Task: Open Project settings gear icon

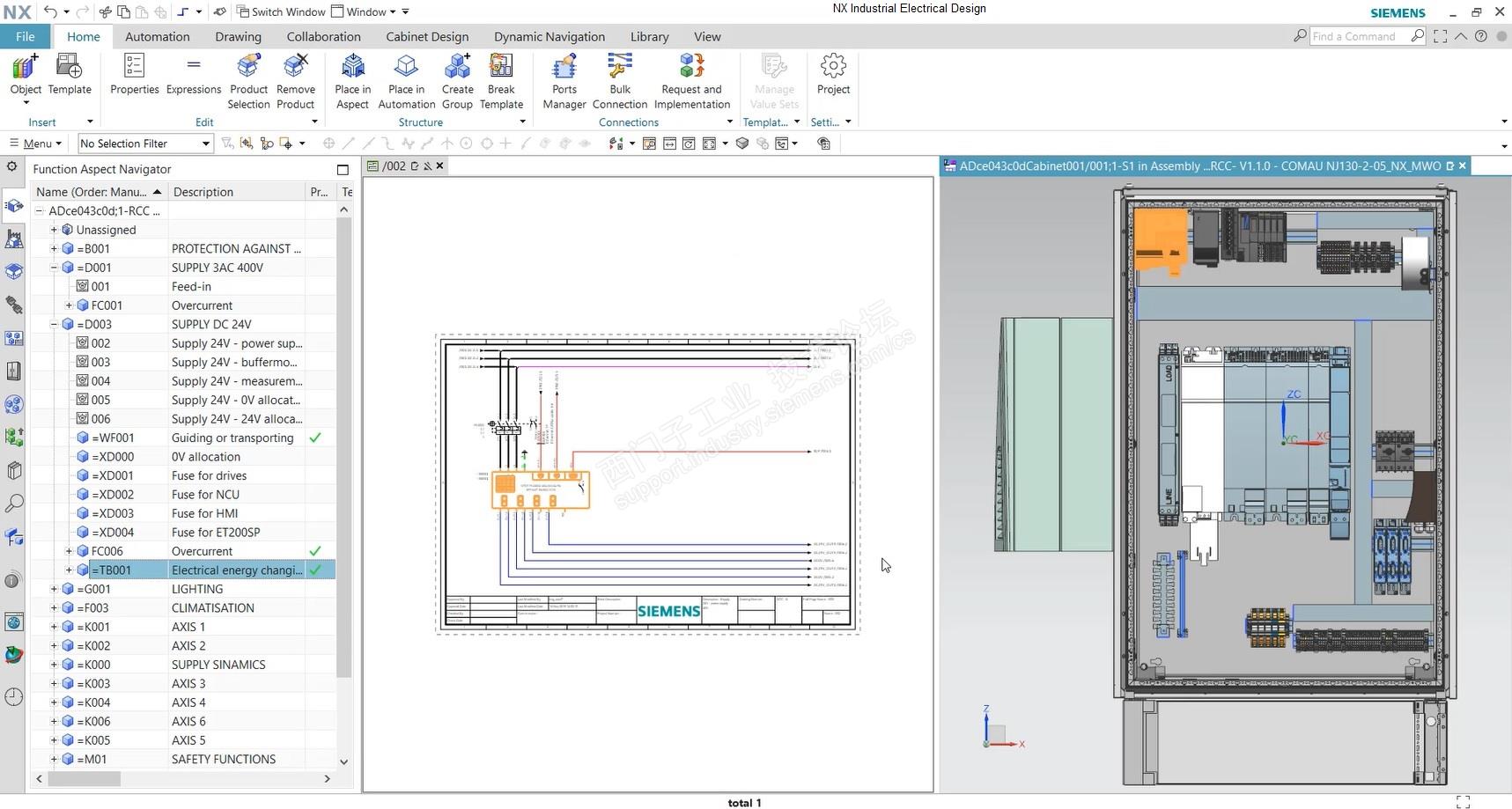Action: click(832, 69)
